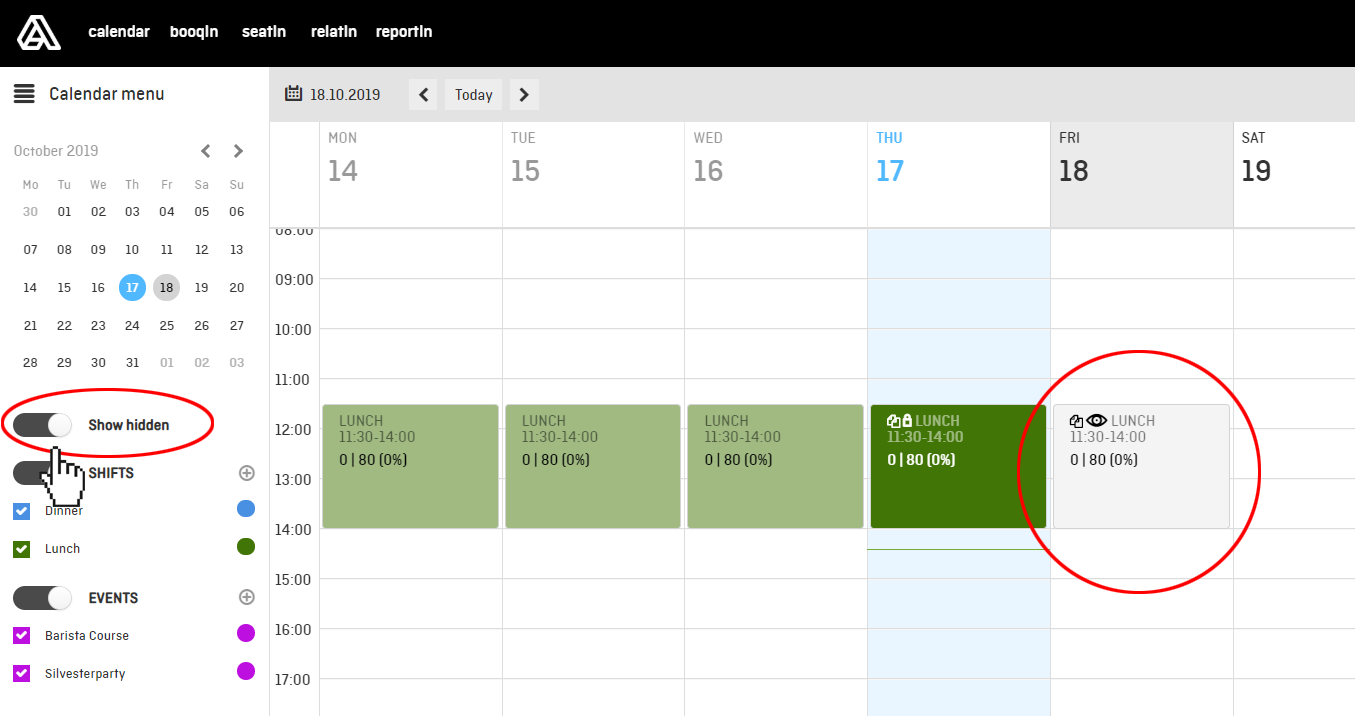This screenshot has width=1355, height=716.
Task: Open the calendar tab
Action: pyautogui.click(x=119, y=32)
